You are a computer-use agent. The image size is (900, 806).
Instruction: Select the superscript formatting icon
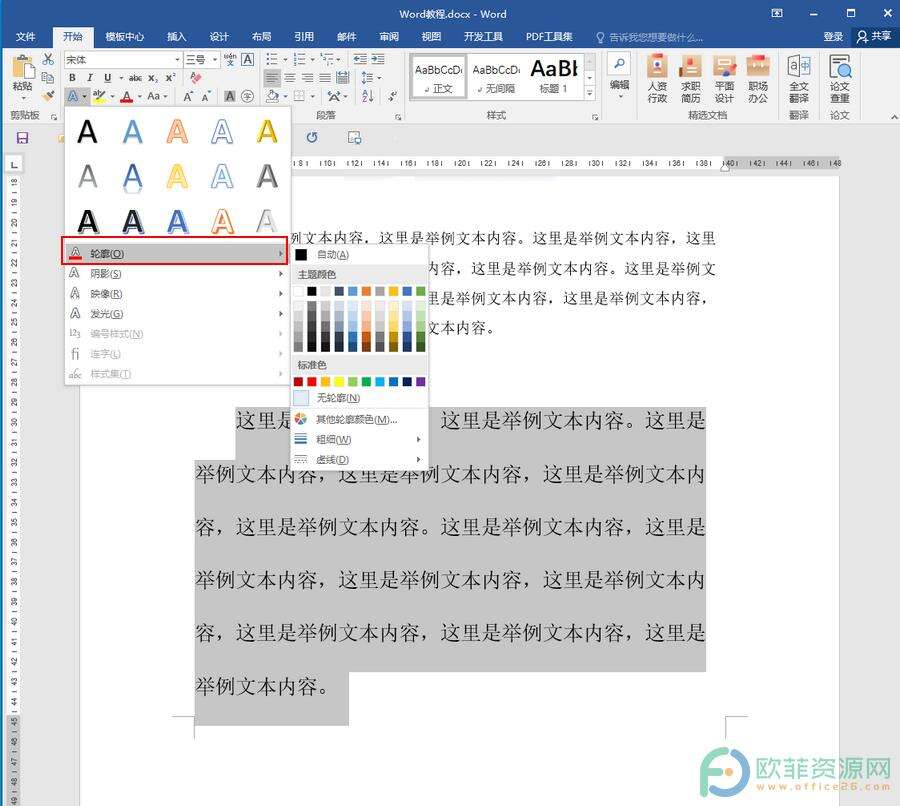pyautogui.click(x=170, y=76)
